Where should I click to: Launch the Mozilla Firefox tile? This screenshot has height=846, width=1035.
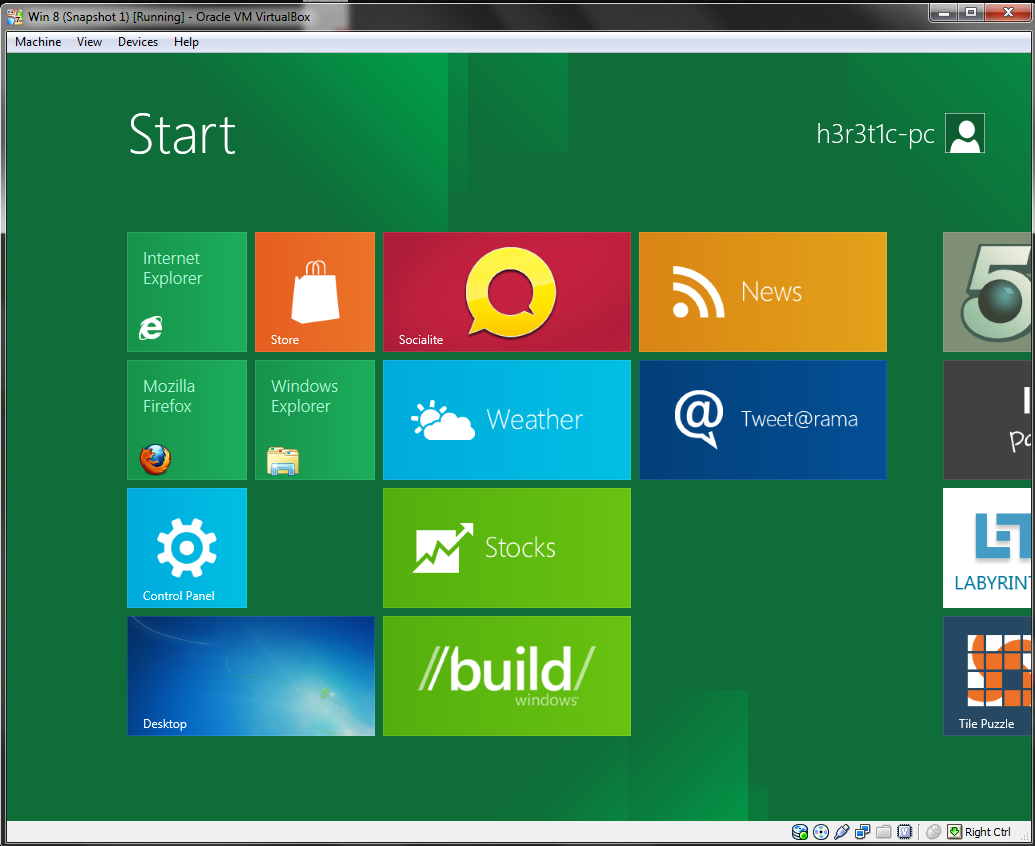[187, 420]
